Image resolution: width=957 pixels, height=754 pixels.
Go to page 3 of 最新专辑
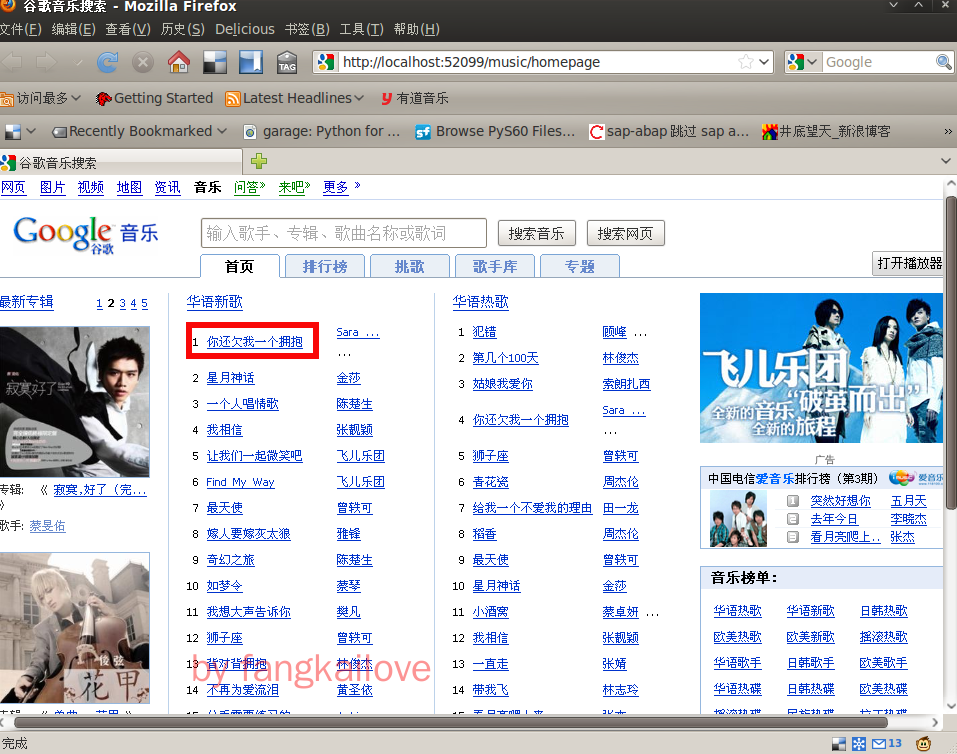[122, 303]
